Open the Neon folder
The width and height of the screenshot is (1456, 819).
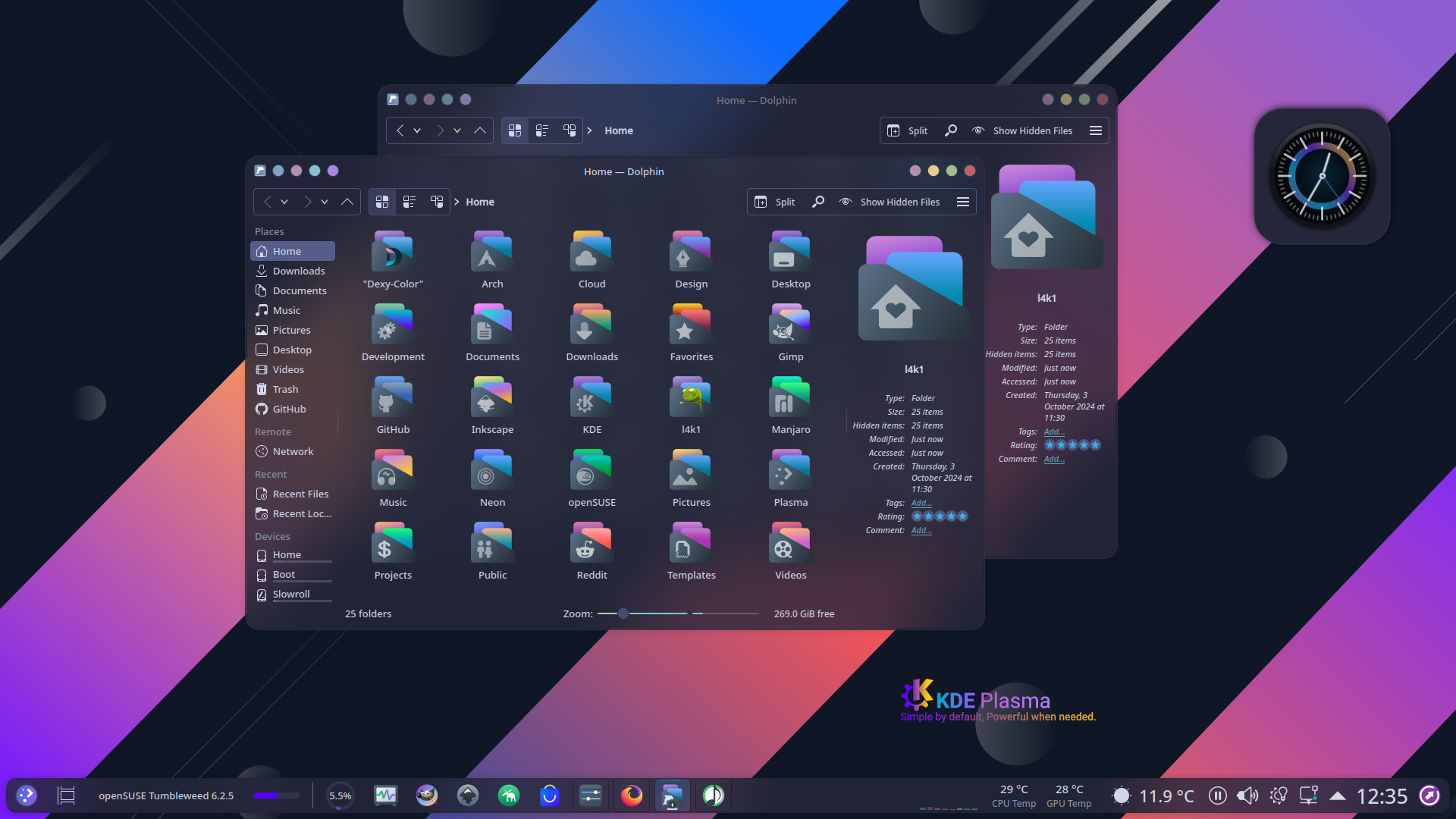[492, 479]
